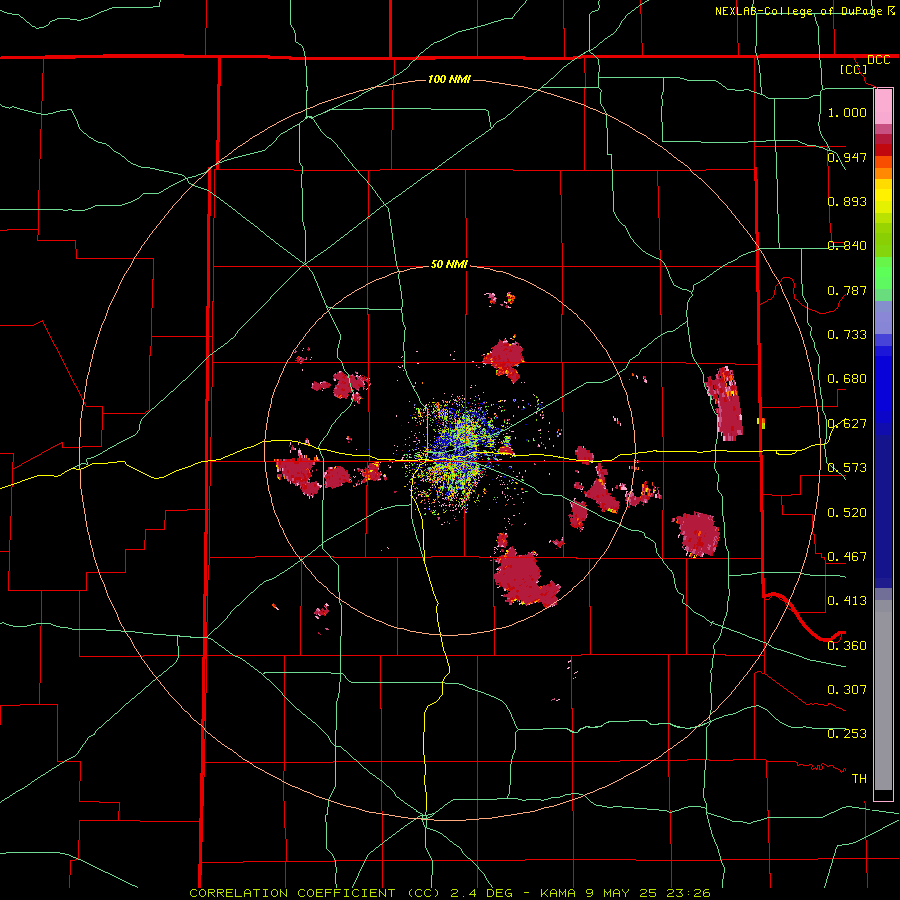Select the 0.893 scale value
Image resolution: width=900 pixels, height=900 pixels.
click(847, 201)
